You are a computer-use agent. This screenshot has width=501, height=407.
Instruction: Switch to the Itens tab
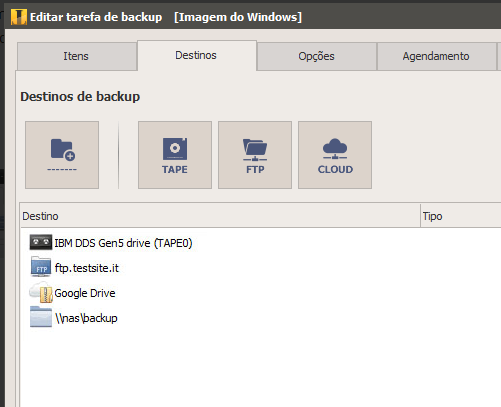point(77,56)
